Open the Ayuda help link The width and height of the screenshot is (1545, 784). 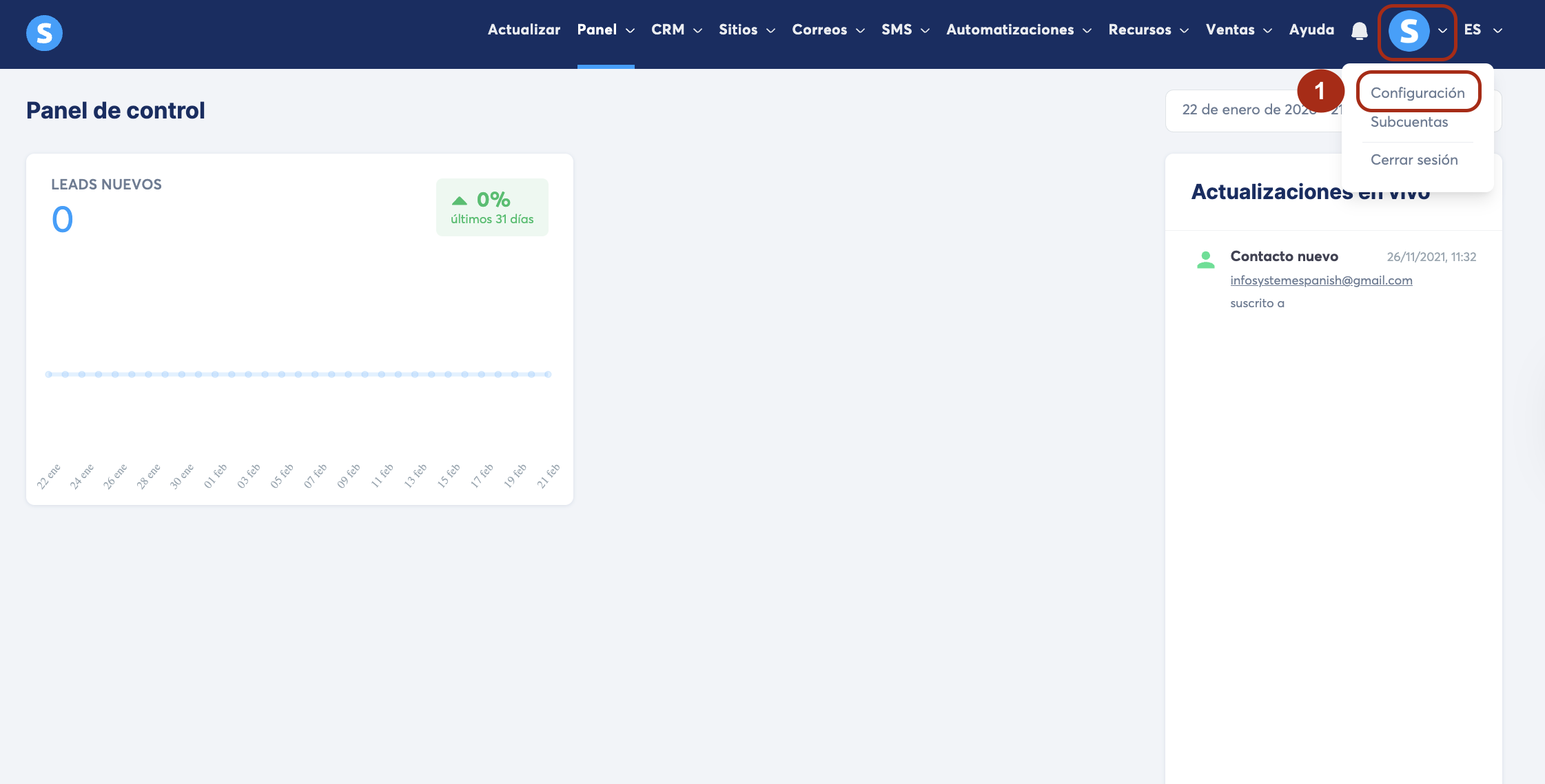[x=1311, y=30]
